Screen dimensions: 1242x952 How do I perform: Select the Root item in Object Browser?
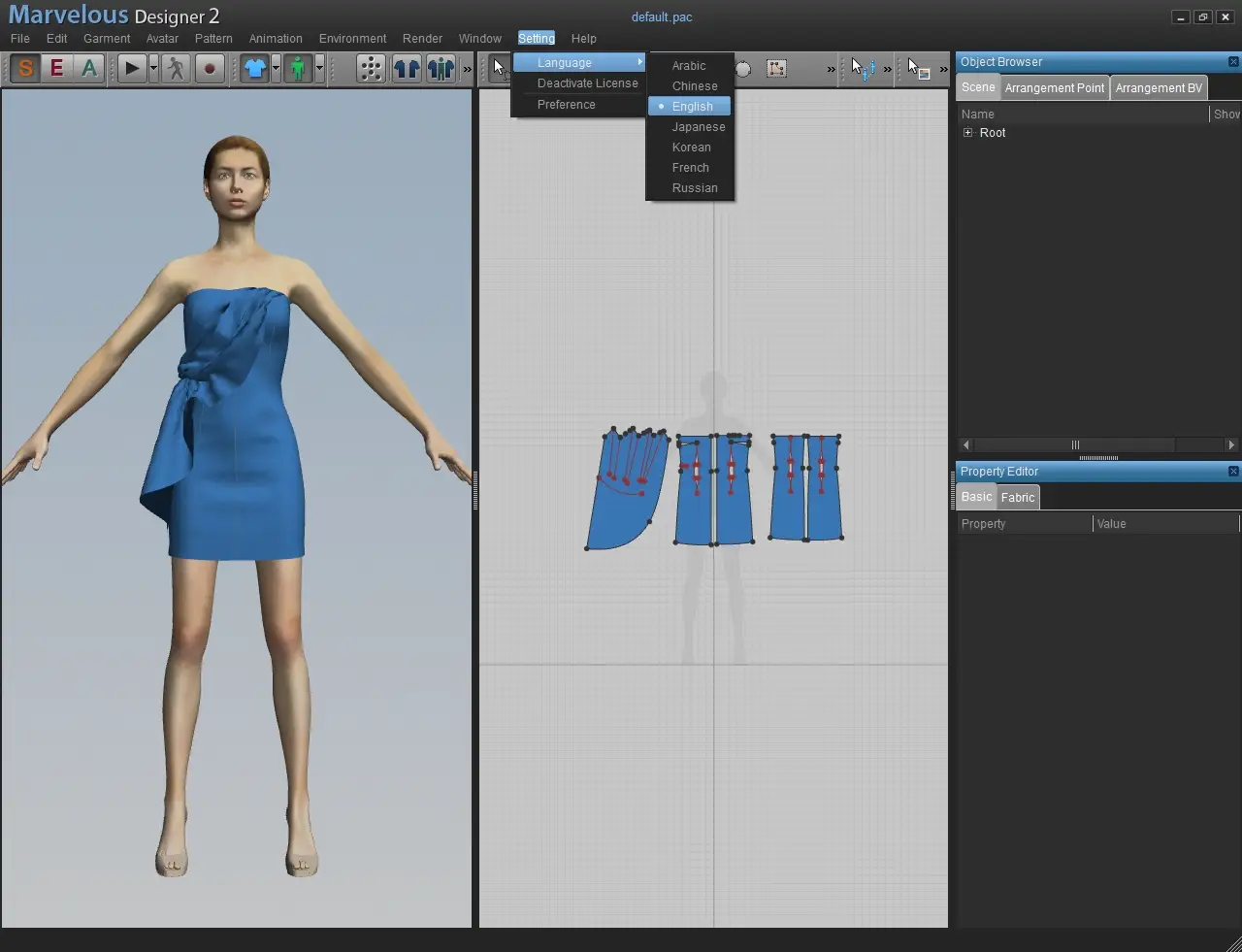tap(993, 133)
